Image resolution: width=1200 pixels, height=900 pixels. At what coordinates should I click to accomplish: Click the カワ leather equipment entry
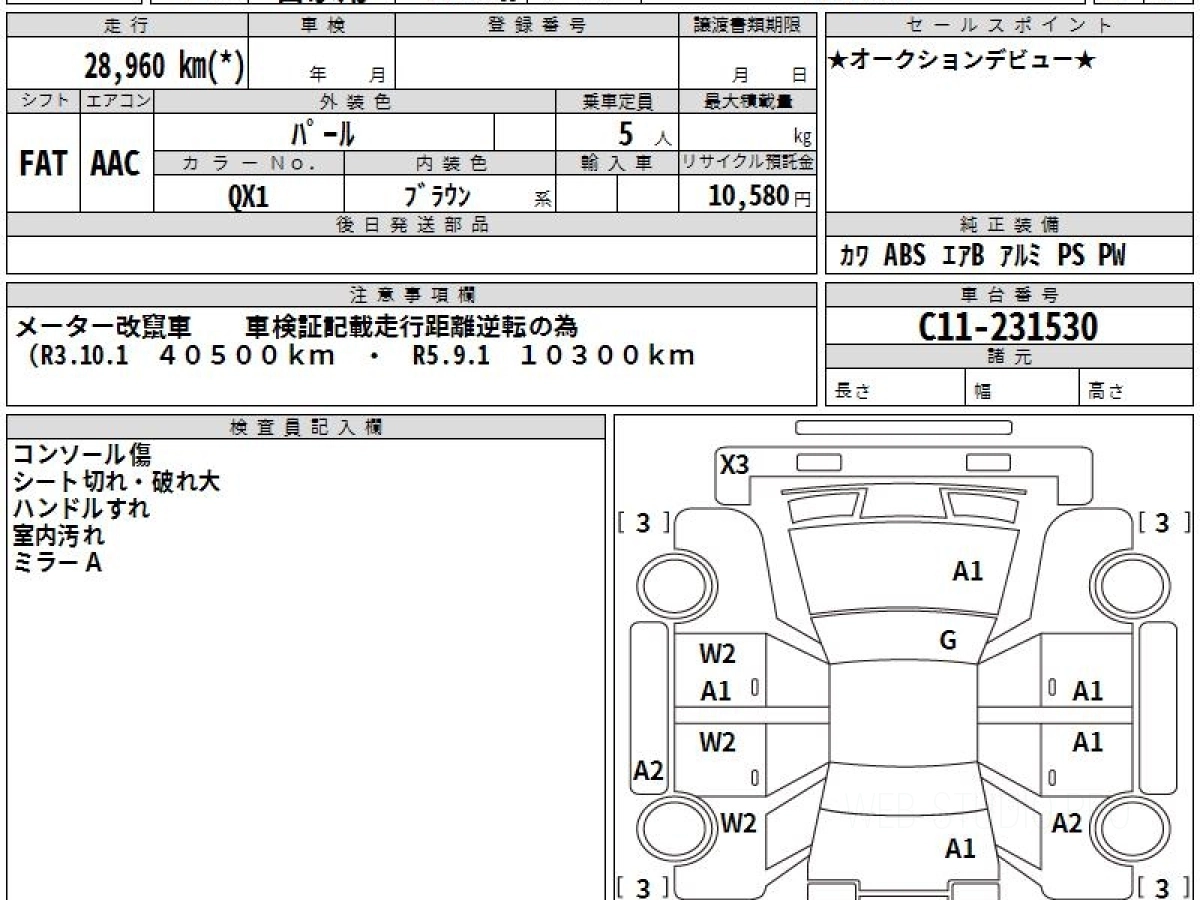click(855, 256)
